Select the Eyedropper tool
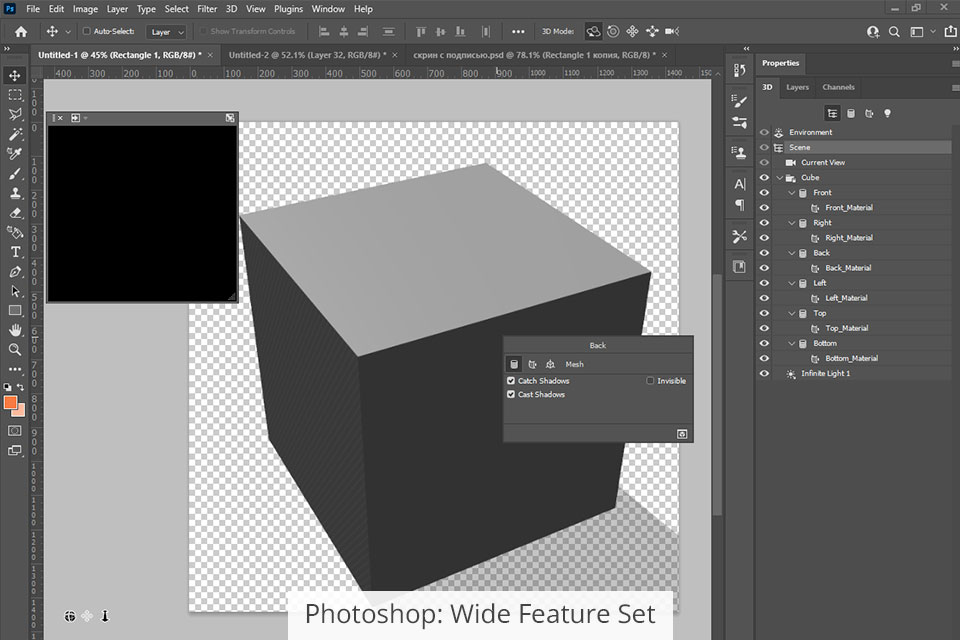 click(15, 154)
